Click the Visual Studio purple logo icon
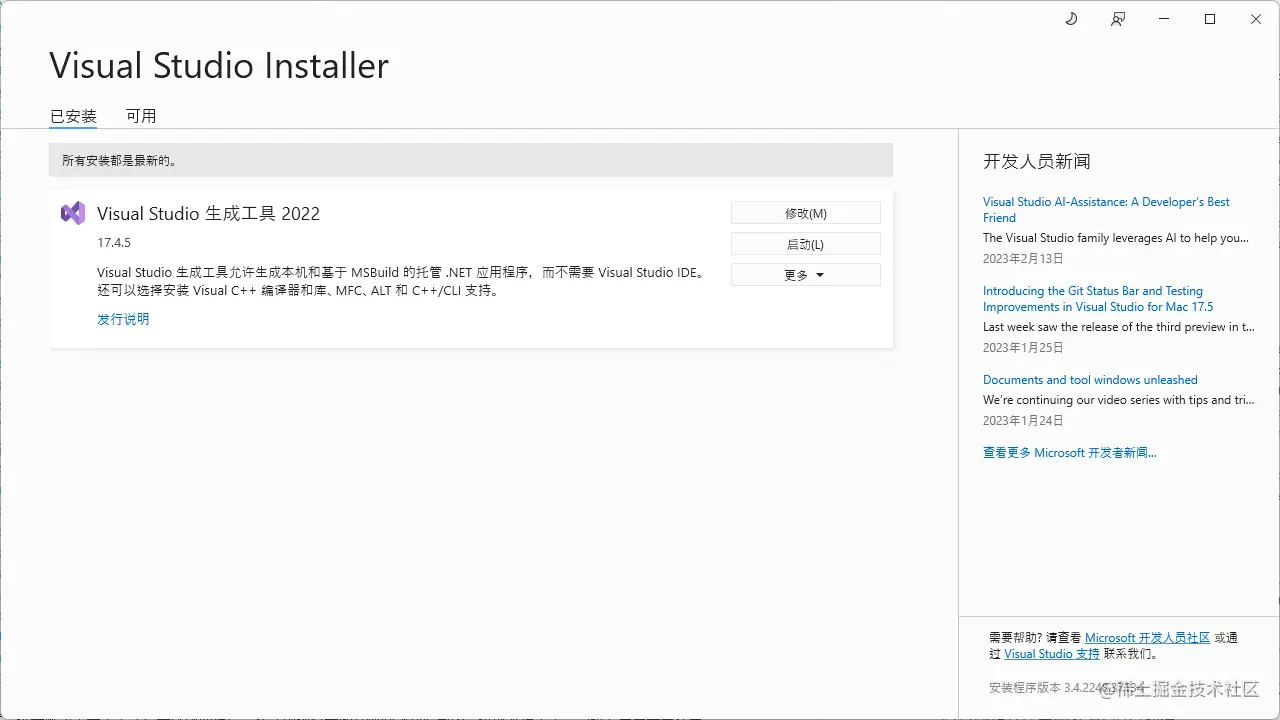The height and width of the screenshot is (720, 1280). [73, 213]
